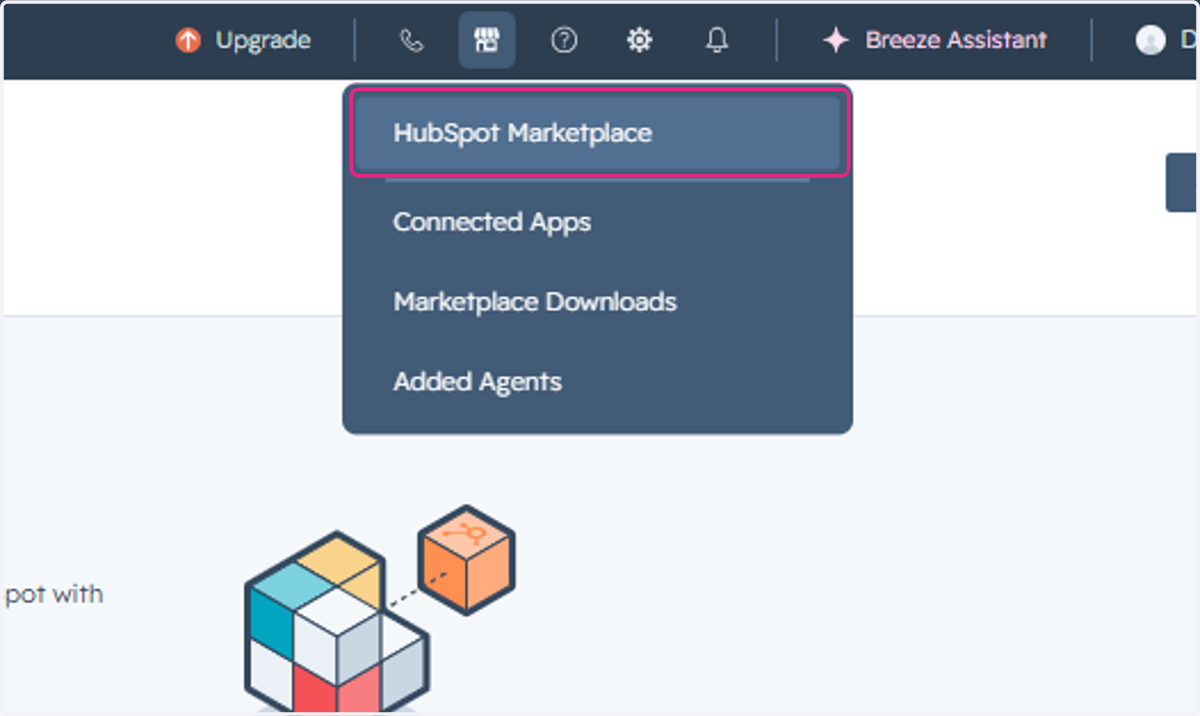This screenshot has height=716, width=1200.
Task: Open Breeze Assistant from the top bar
Action: click(956, 40)
